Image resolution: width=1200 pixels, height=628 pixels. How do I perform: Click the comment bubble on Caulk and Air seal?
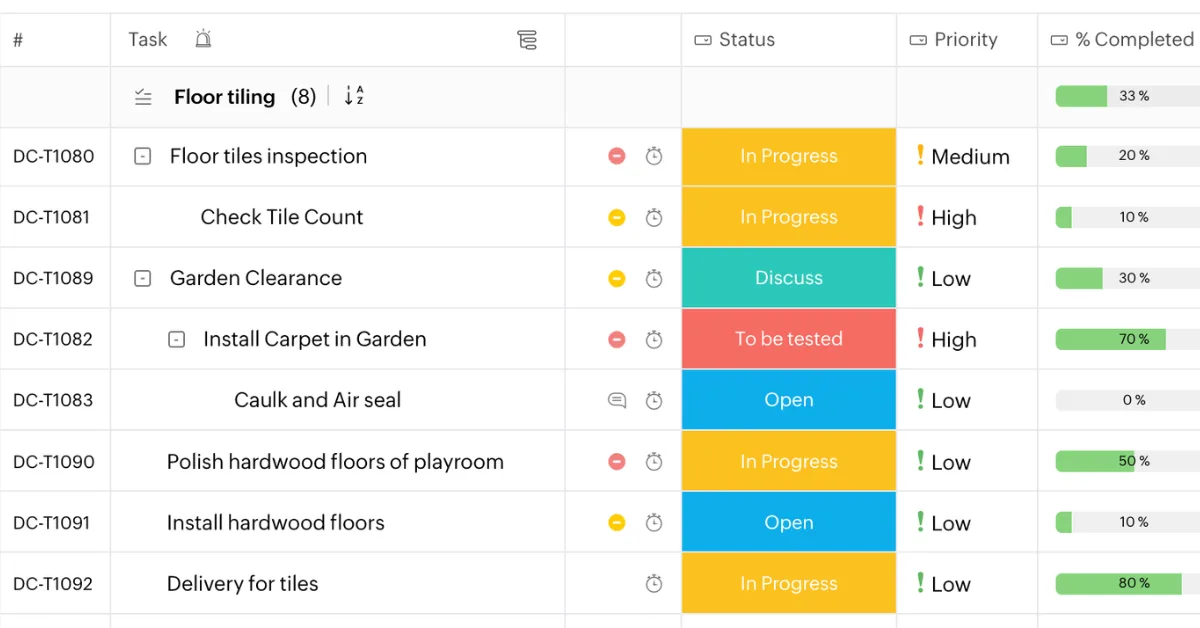617,400
